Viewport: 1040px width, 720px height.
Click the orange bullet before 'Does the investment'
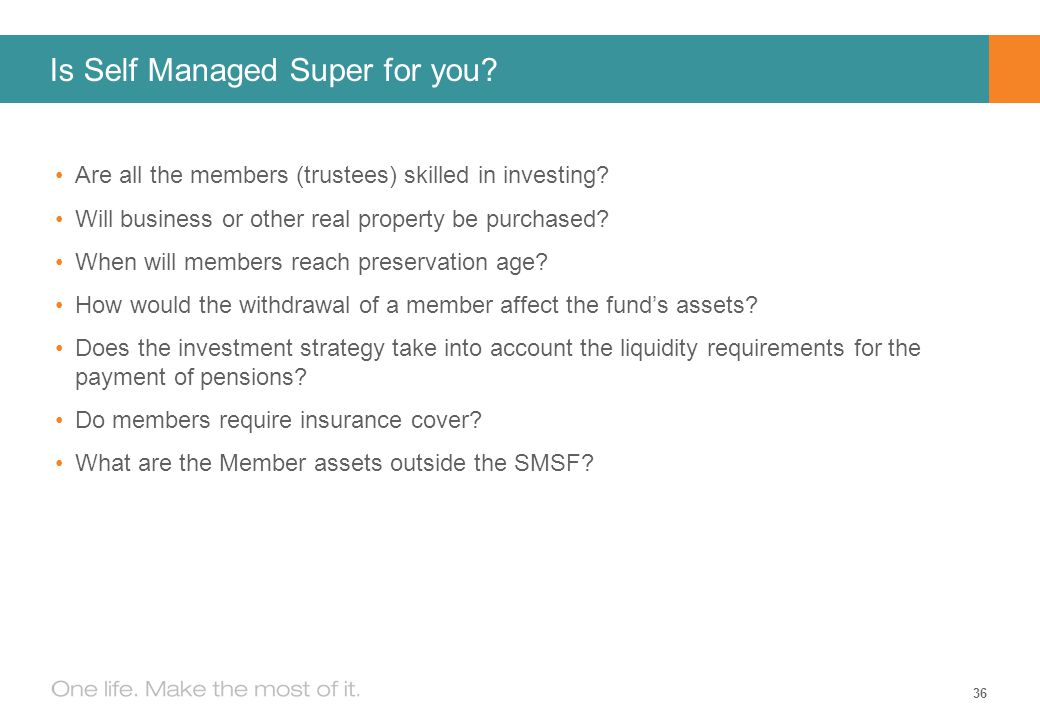pos(60,348)
